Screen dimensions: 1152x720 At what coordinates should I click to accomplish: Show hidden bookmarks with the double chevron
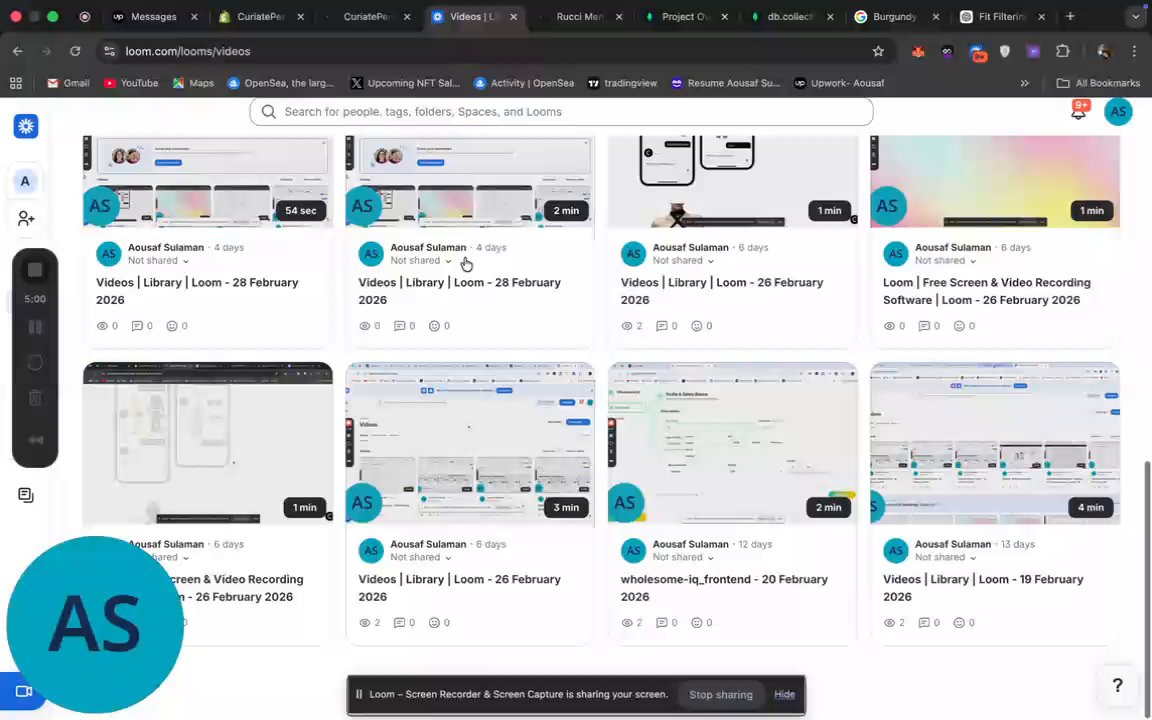point(1024,83)
